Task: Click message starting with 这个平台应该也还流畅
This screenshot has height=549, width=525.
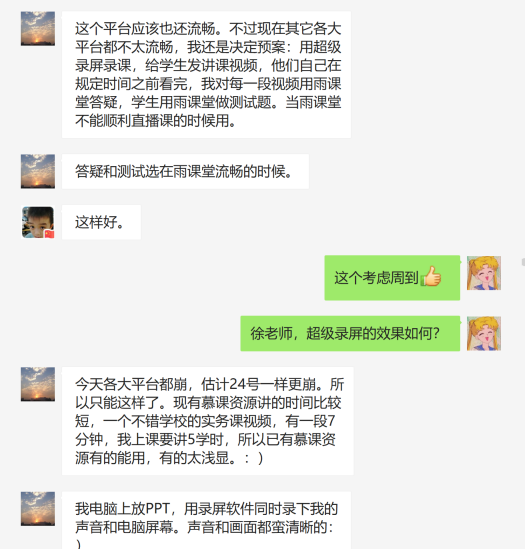Action: 206,75
